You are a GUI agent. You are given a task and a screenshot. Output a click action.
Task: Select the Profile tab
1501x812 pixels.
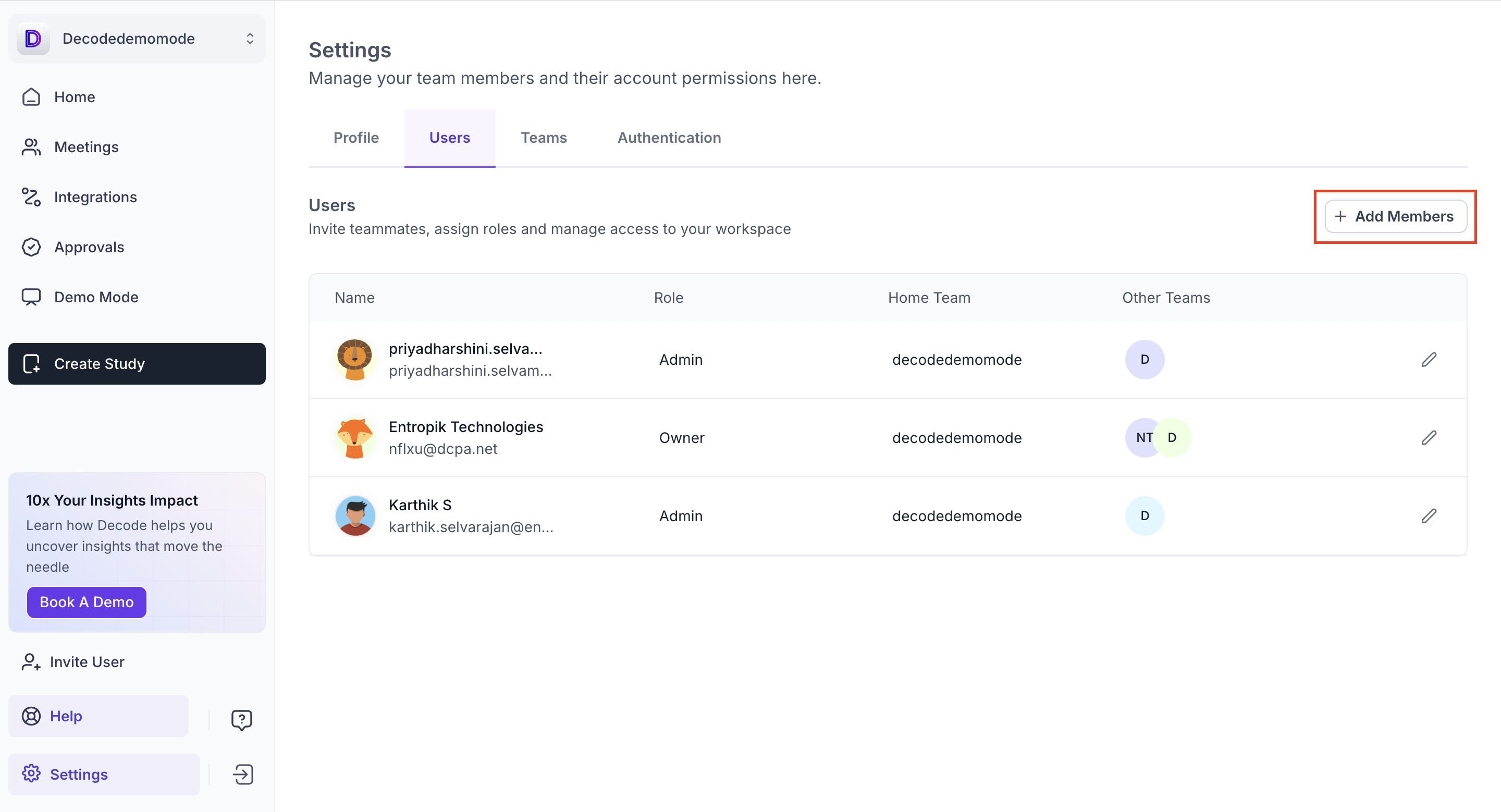[355, 138]
